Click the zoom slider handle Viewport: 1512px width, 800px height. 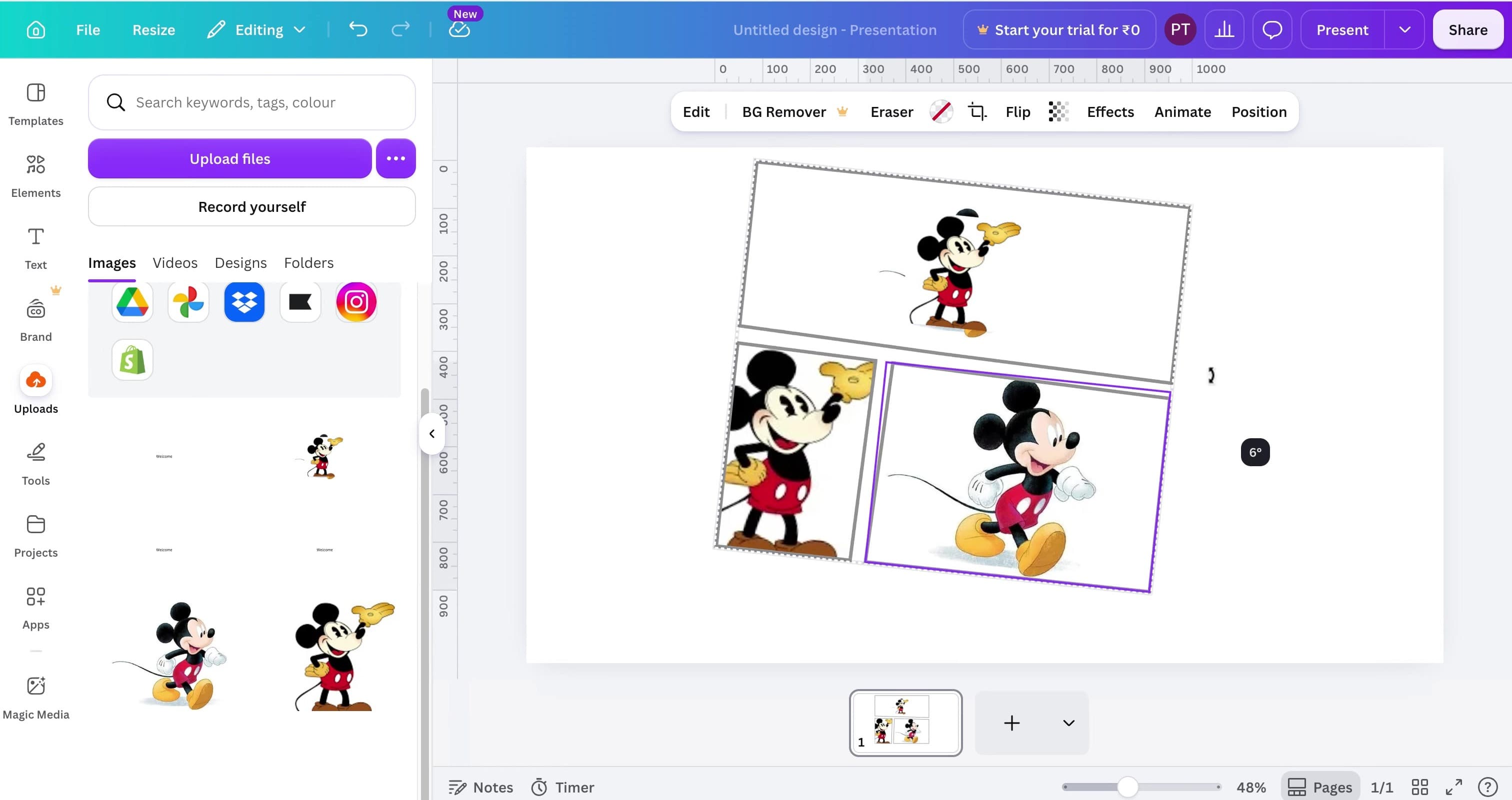pyautogui.click(x=1127, y=787)
